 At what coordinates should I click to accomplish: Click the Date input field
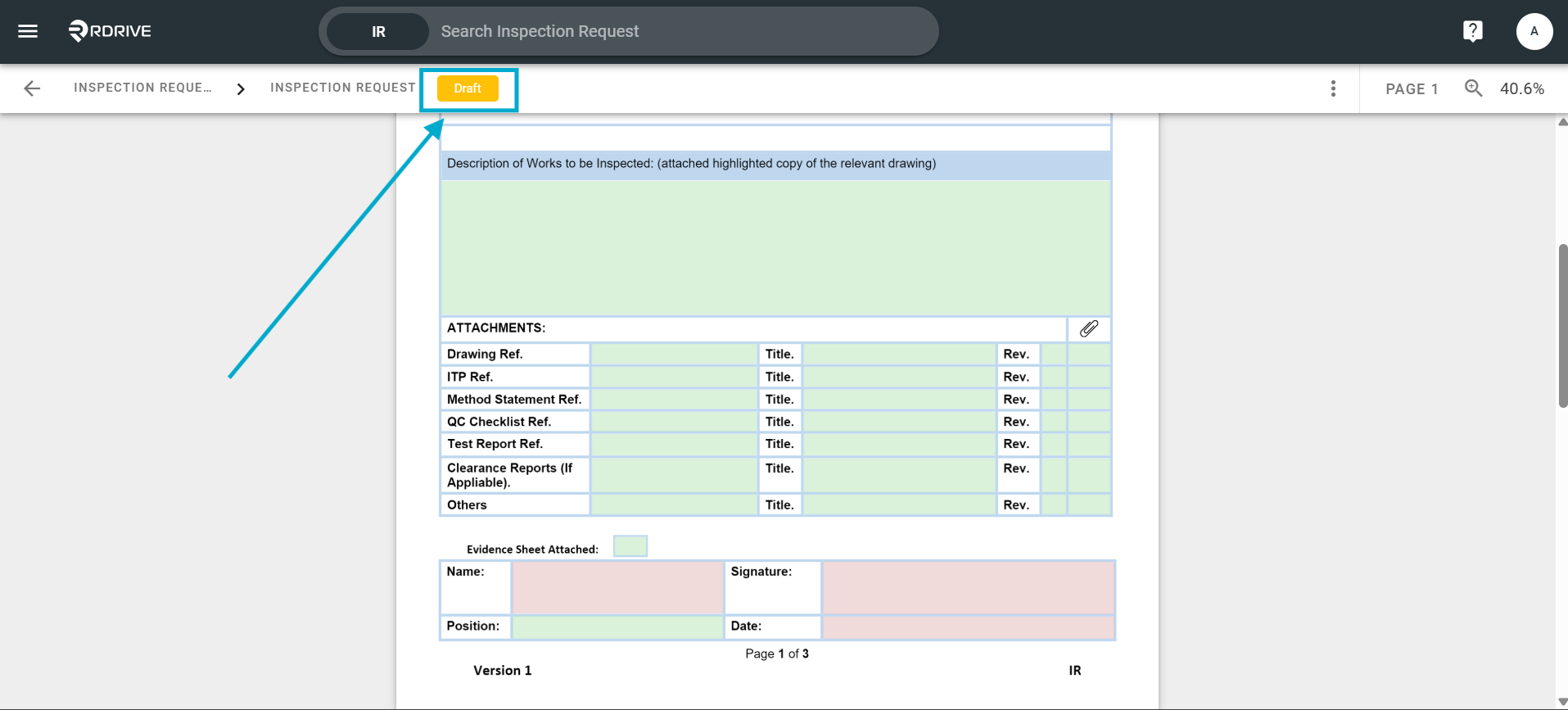[x=968, y=627]
